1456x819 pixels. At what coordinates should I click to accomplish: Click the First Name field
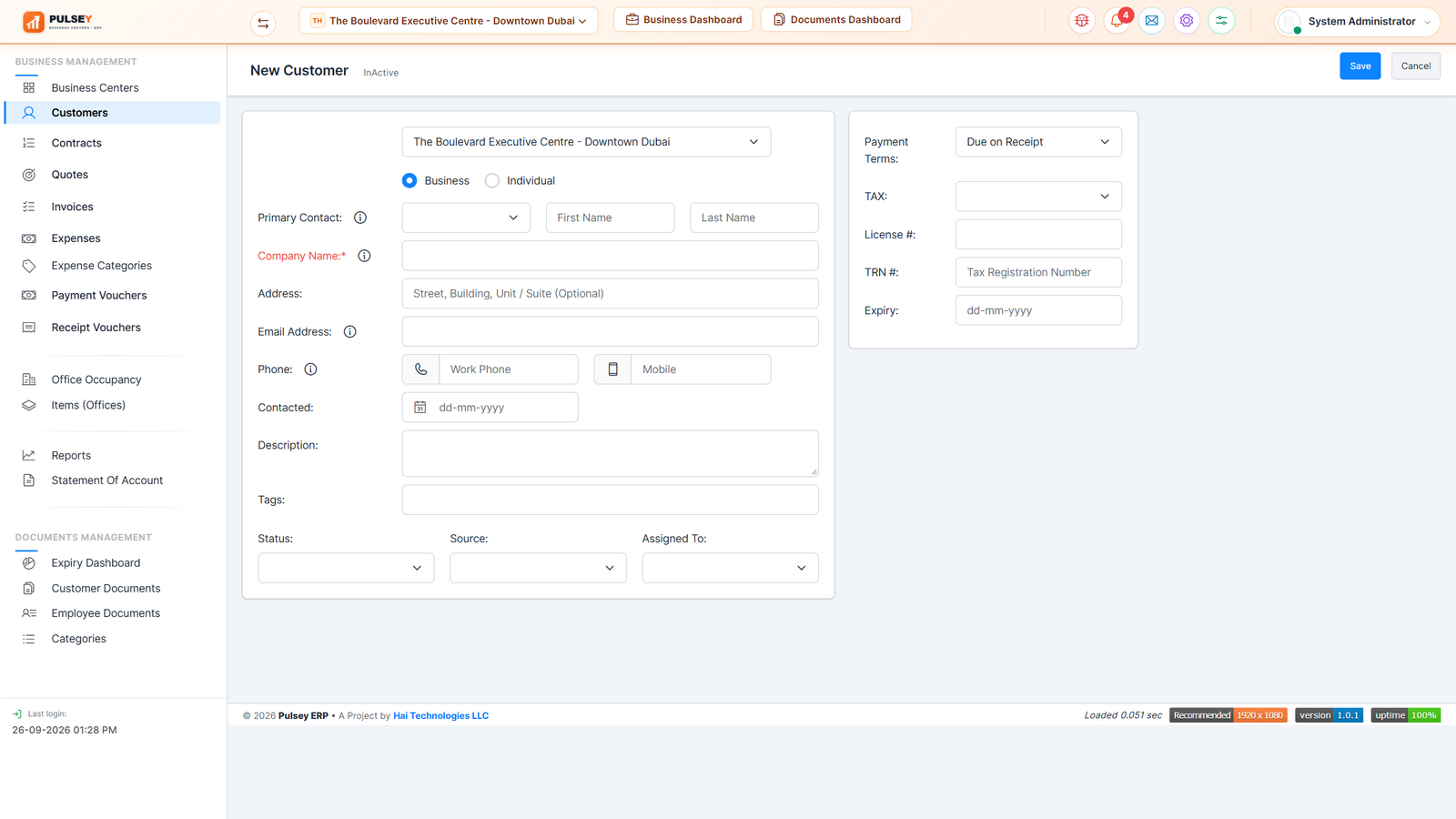610,217
